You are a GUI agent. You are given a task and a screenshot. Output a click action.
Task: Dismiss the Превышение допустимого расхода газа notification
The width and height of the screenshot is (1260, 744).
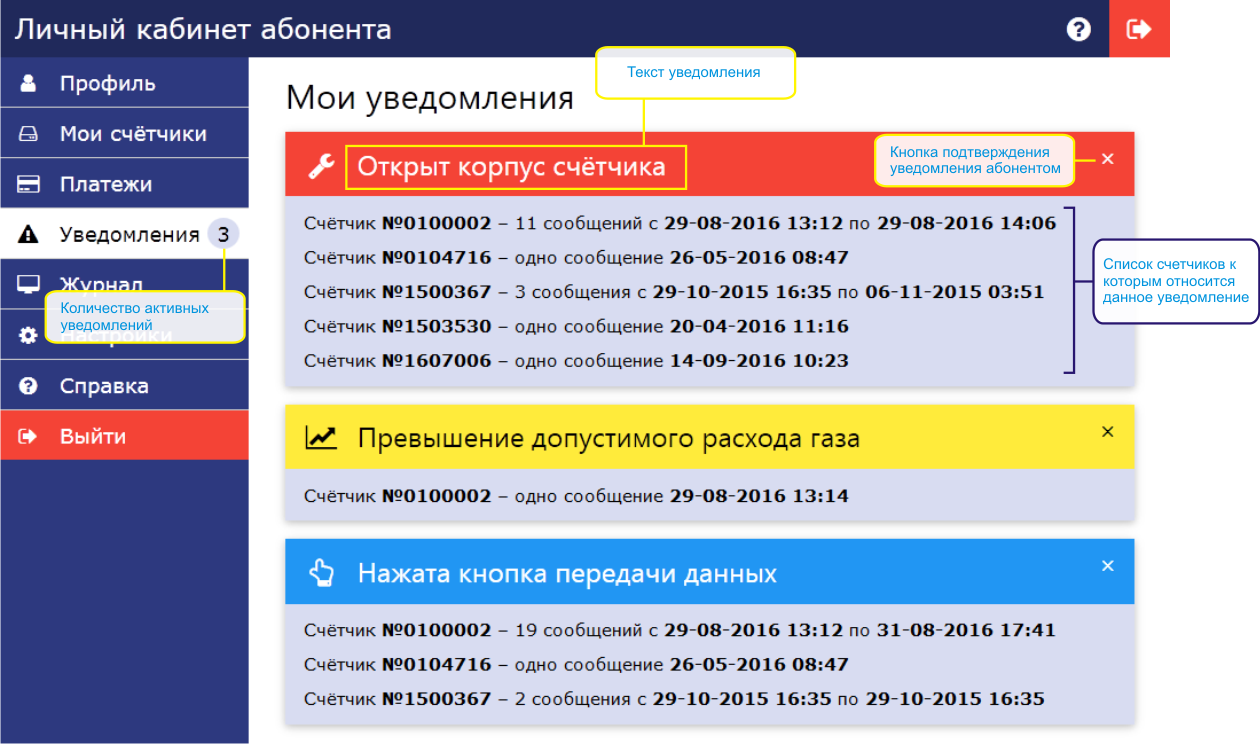point(1107,432)
